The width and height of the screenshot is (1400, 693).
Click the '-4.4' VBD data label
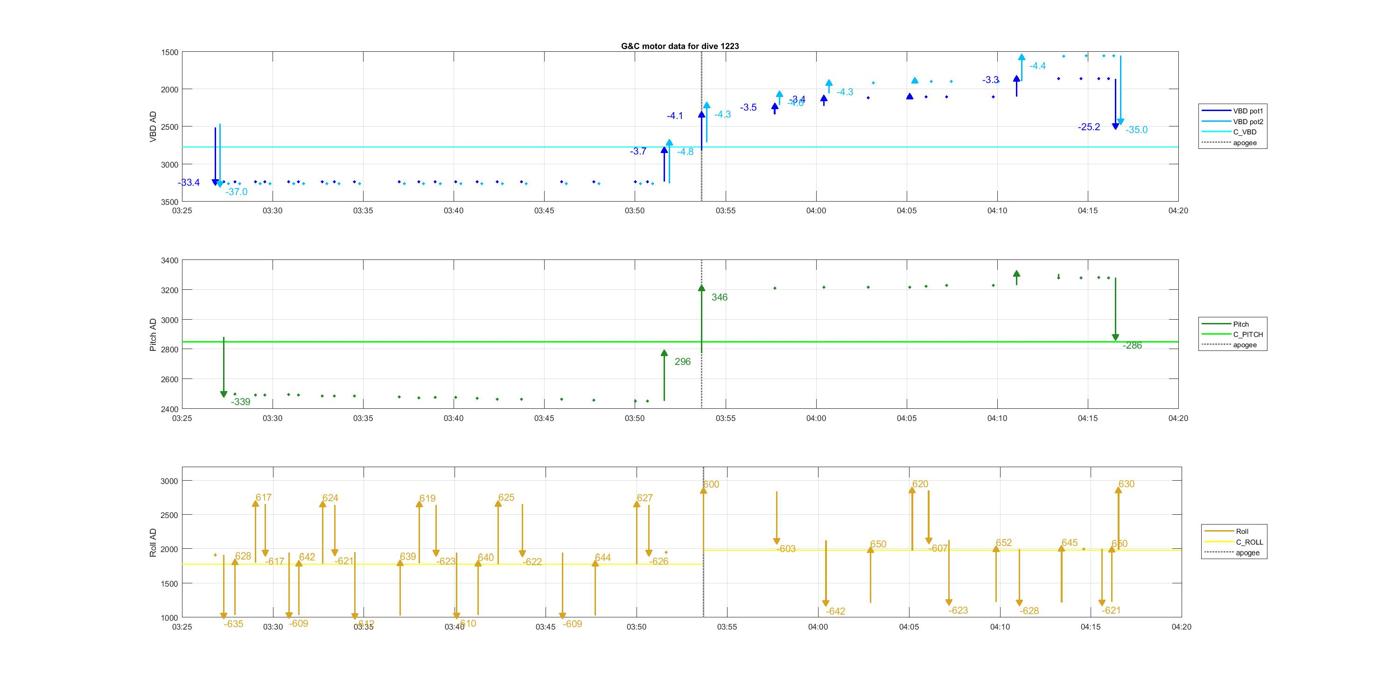(1038, 66)
